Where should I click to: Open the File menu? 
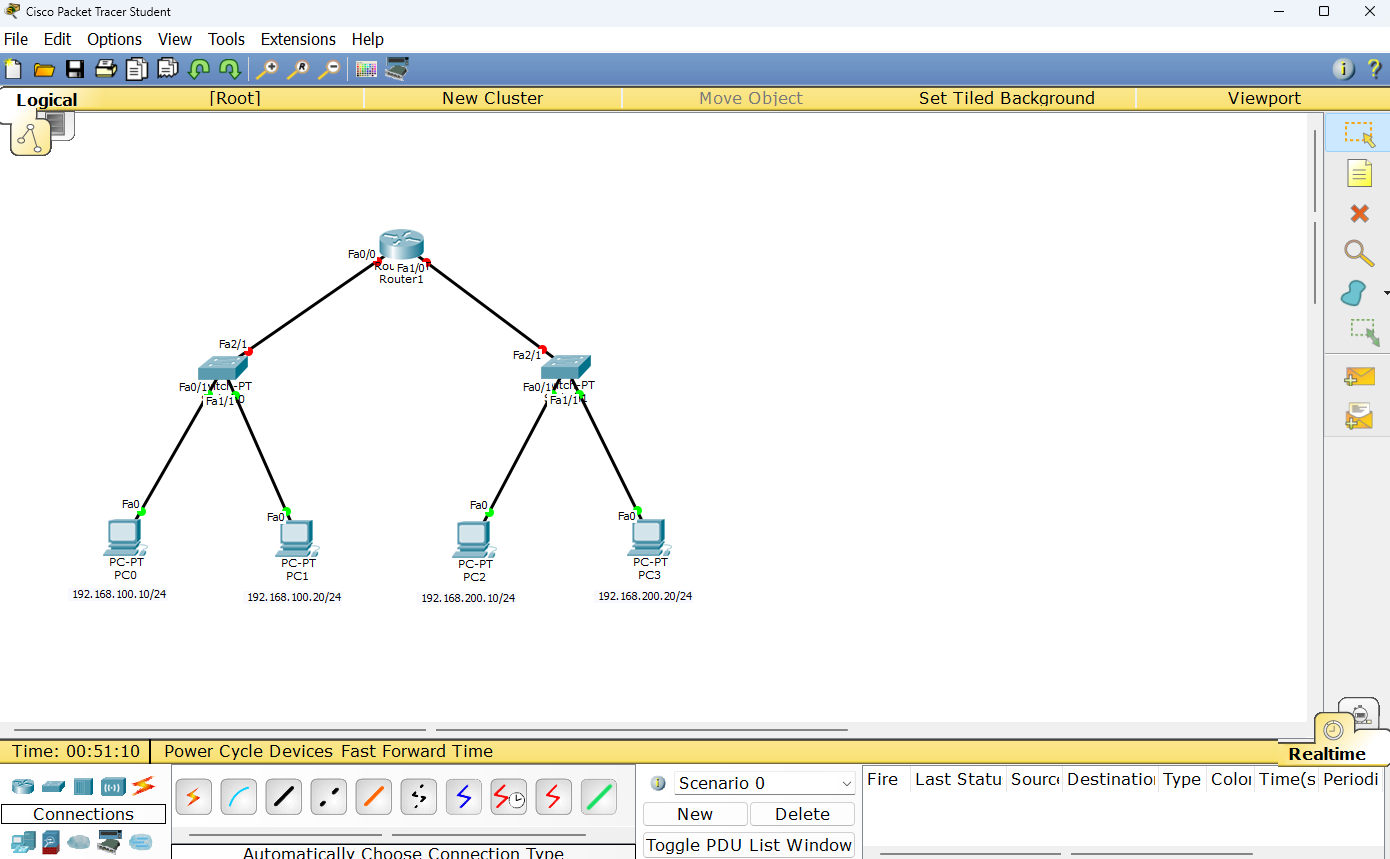16,39
